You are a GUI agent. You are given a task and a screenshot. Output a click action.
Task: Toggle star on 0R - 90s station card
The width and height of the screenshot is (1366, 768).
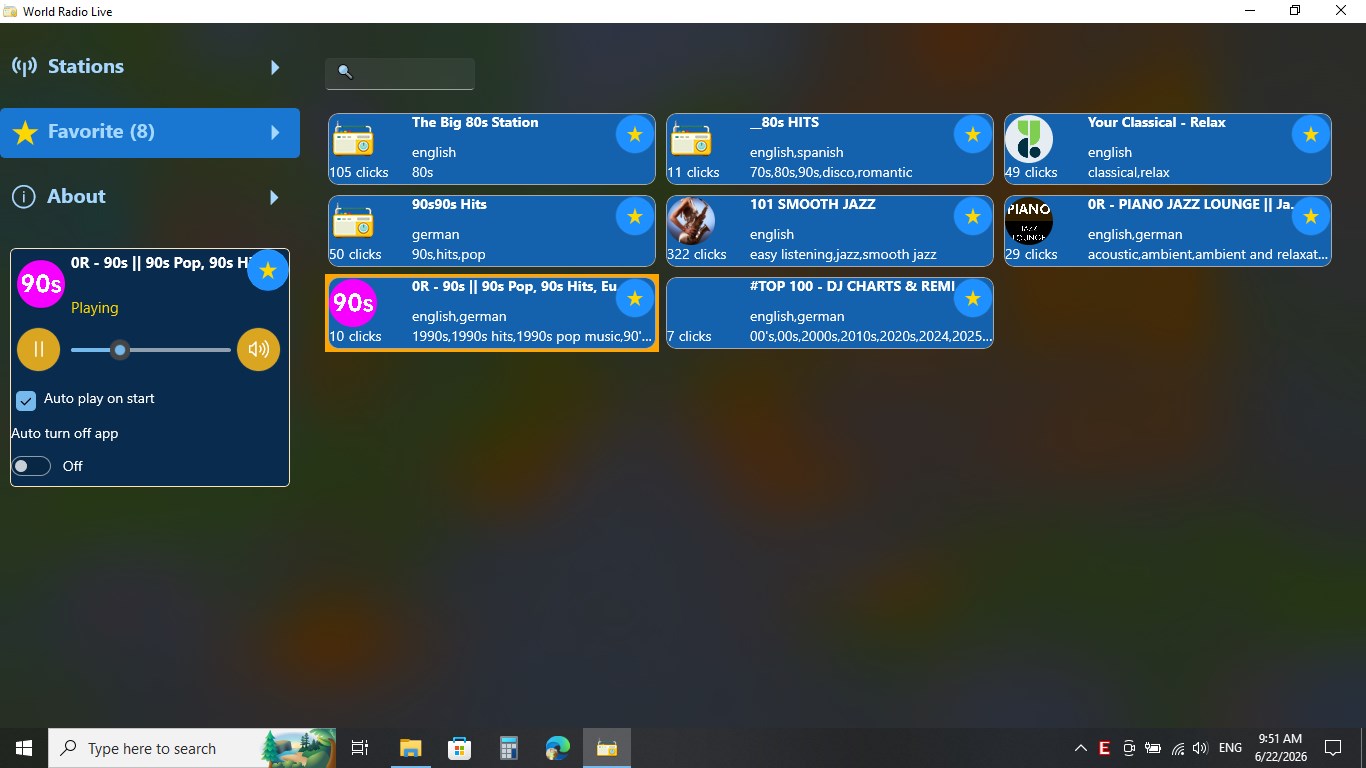[634, 298]
